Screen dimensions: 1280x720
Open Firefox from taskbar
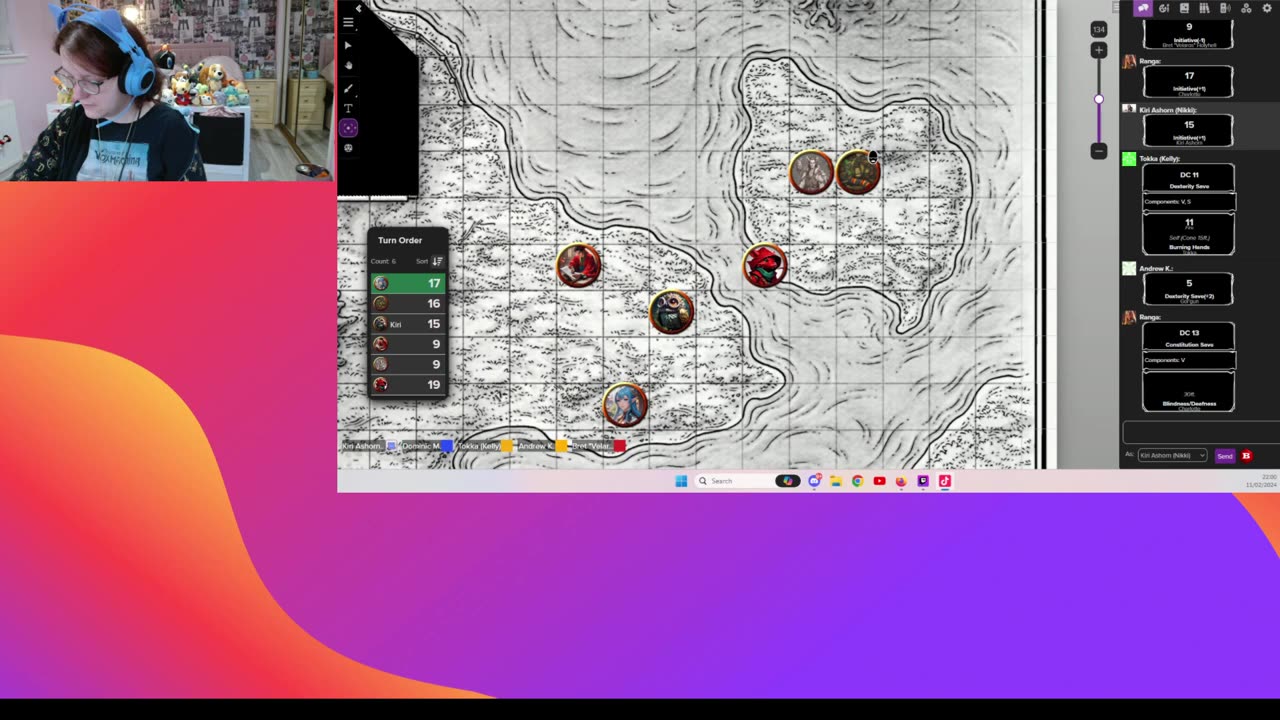[x=901, y=481]
